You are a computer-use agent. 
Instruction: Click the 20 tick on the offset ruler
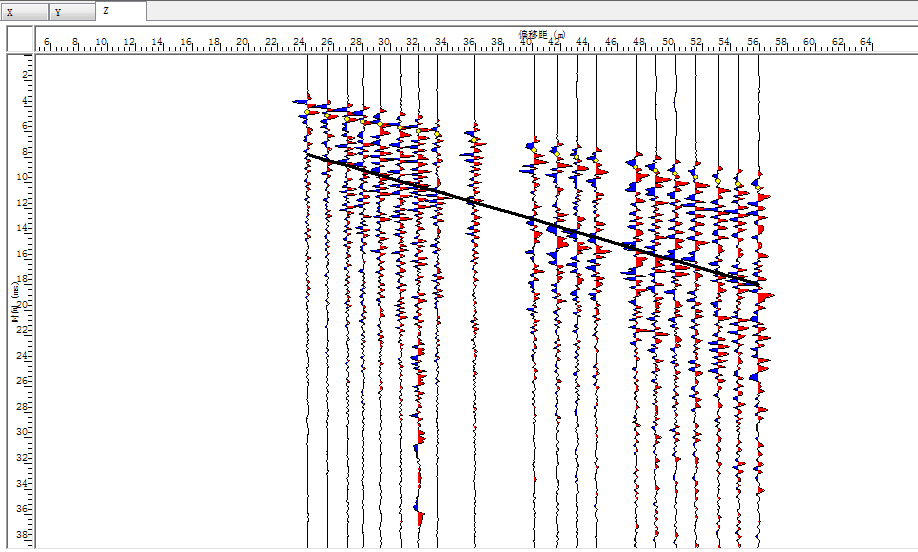point(243,43)
